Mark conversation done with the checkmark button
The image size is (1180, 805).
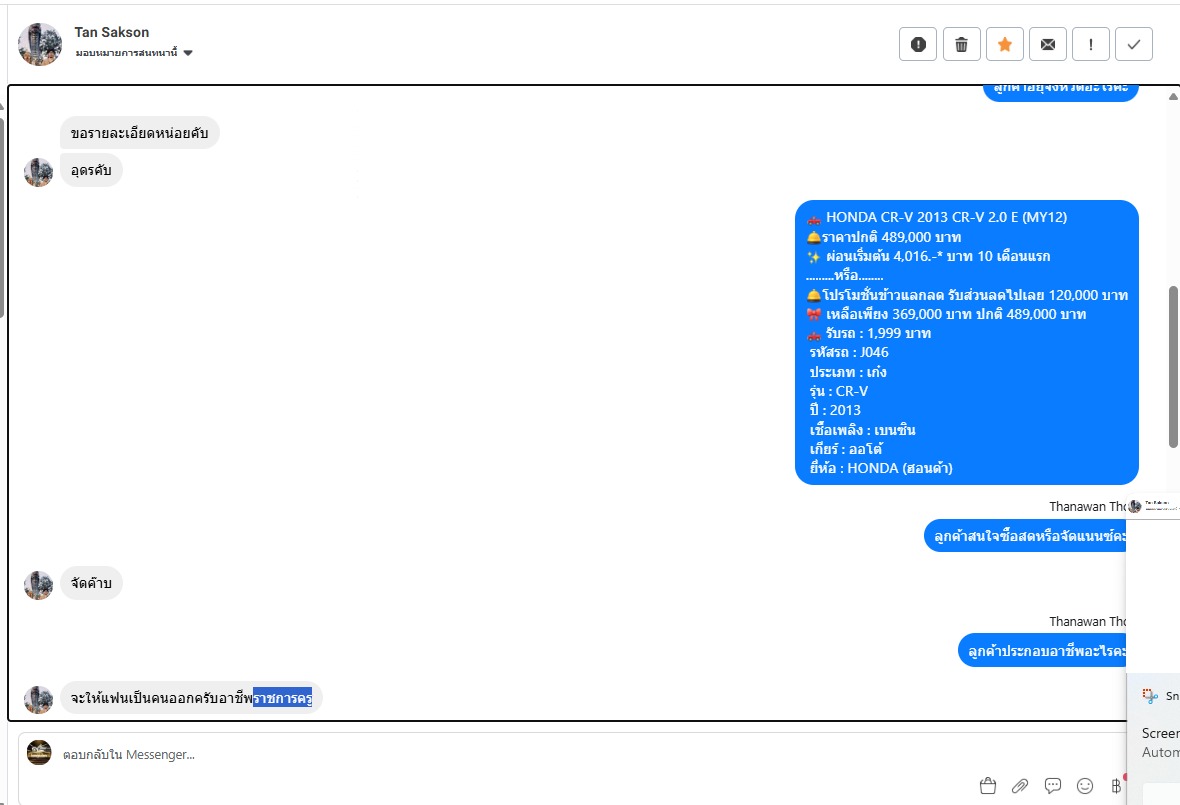click(1134, 44)
